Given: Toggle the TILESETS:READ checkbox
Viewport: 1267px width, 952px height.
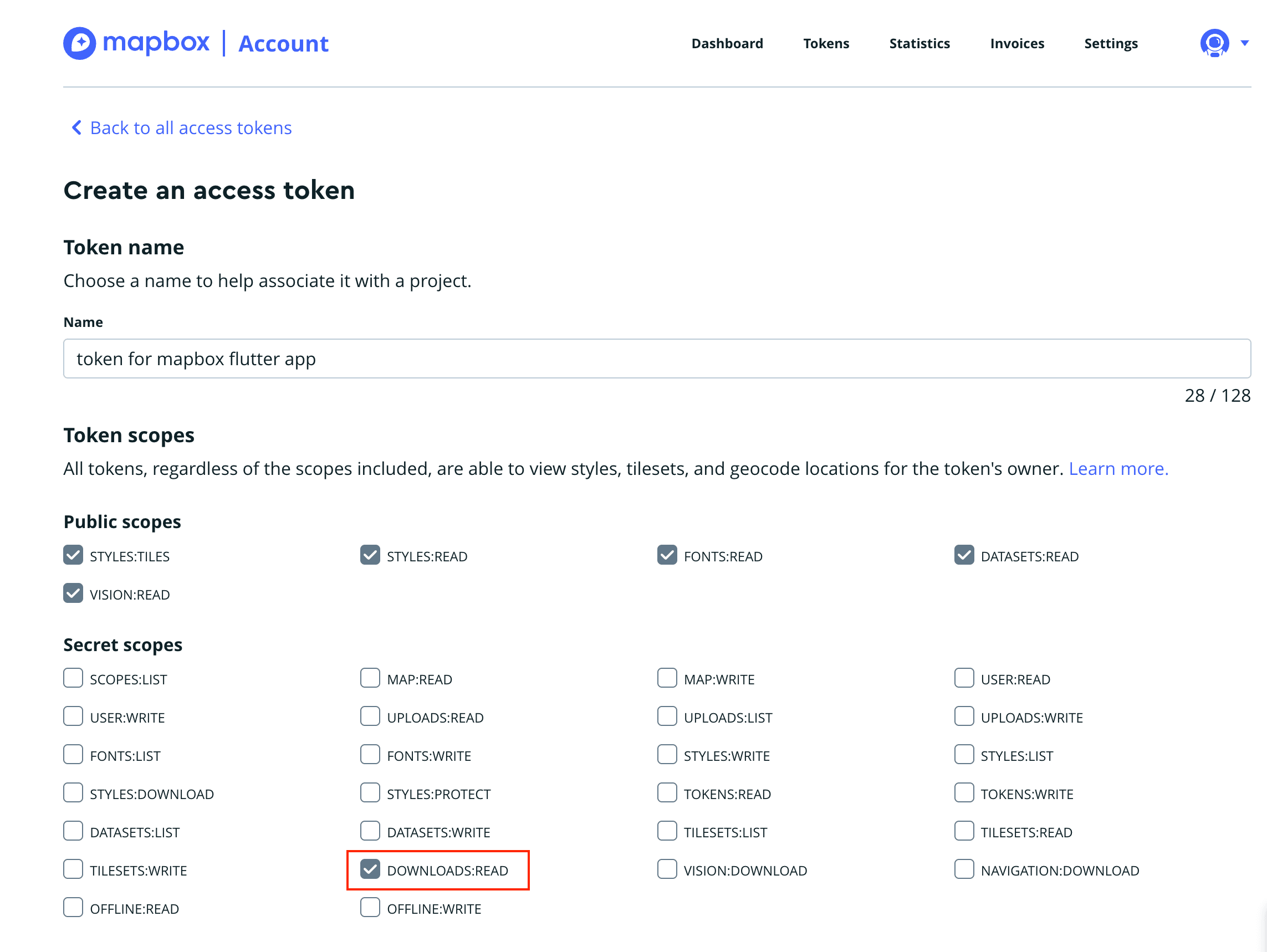Looking at the screenshot, I should click(x=964, y=832).
